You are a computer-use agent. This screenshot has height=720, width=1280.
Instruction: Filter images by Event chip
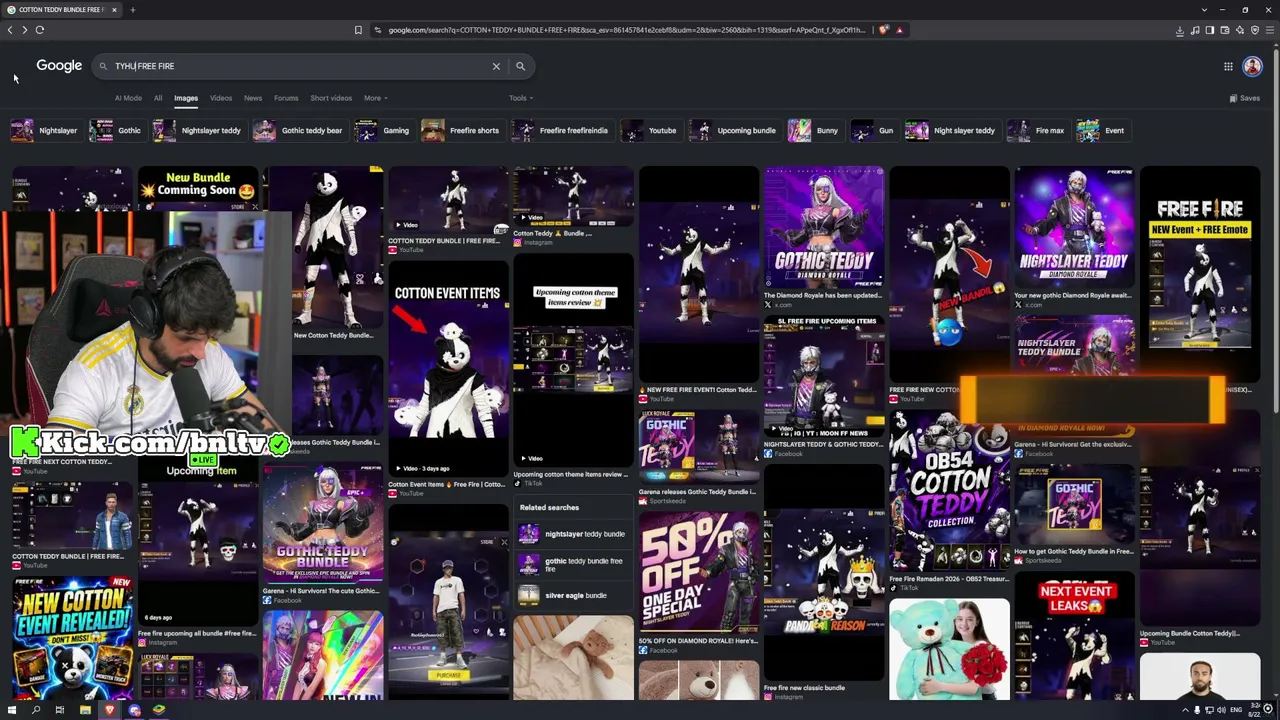(1102, 131)
